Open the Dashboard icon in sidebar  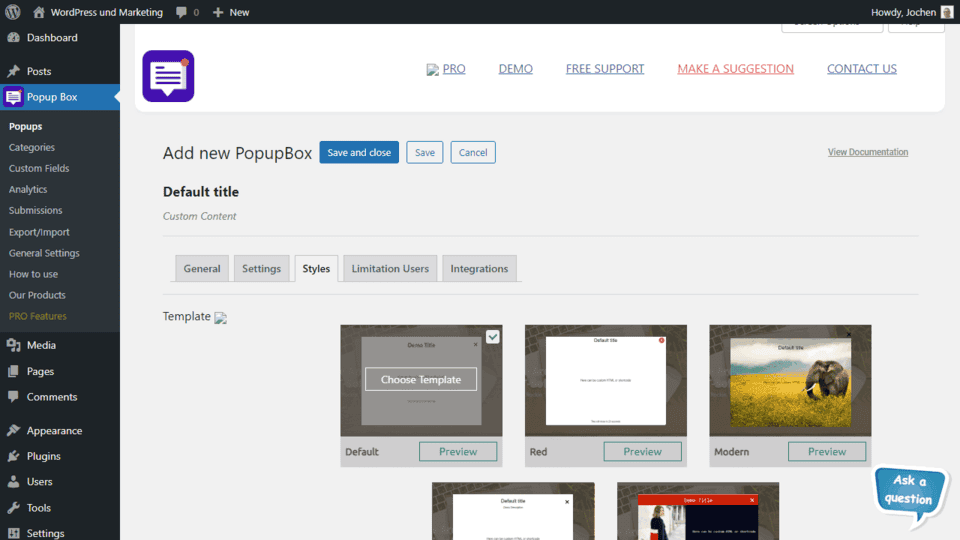pos(13,38)
